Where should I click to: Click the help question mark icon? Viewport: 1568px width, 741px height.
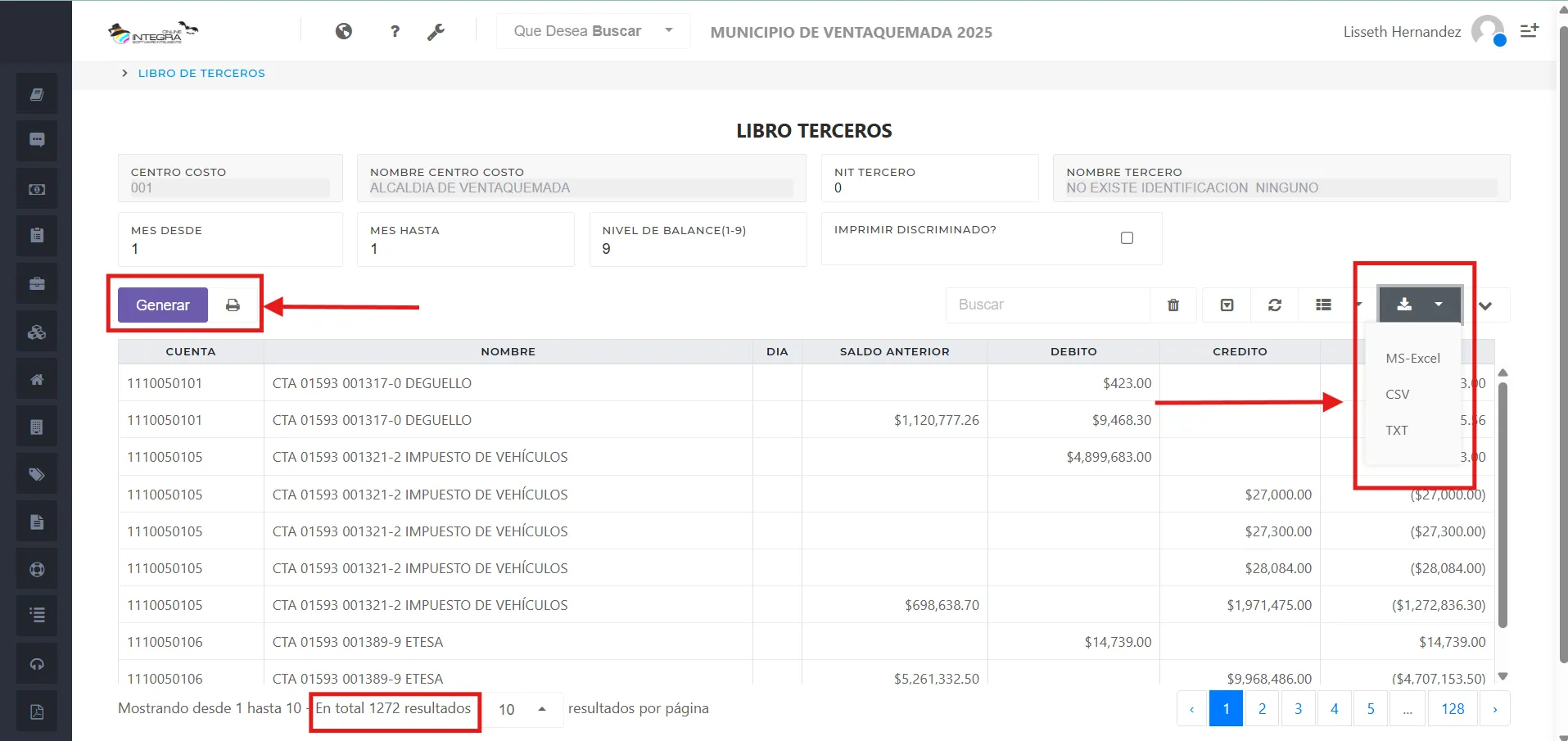[394, 31]
